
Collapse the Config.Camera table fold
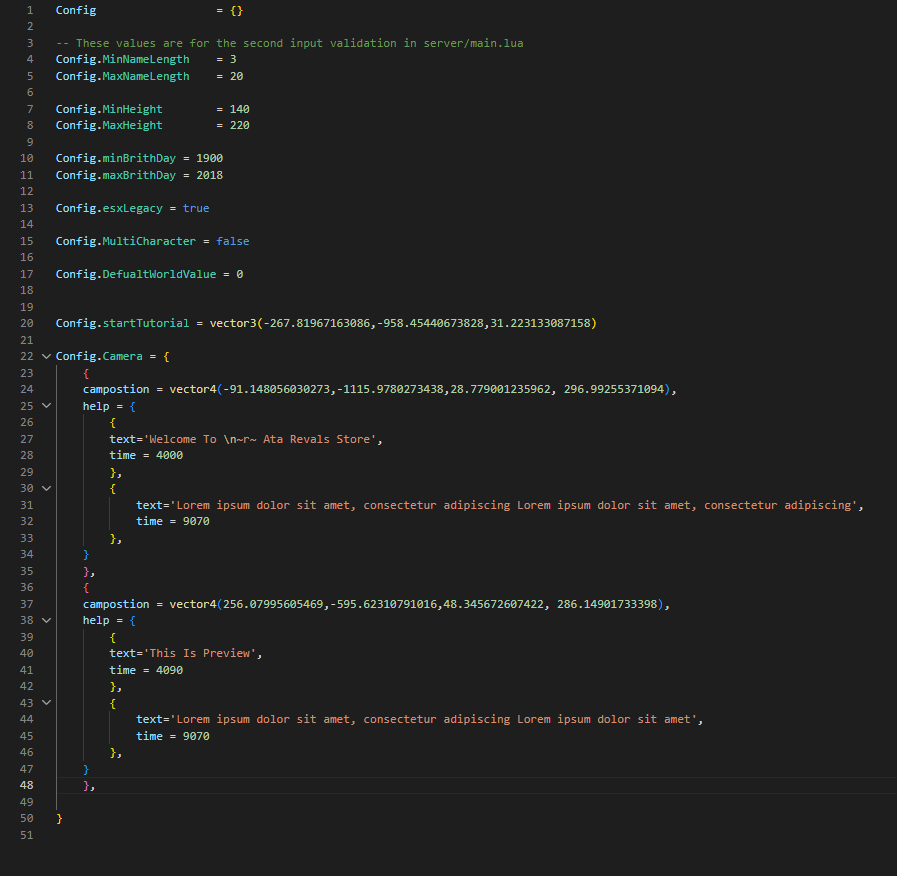45,355
